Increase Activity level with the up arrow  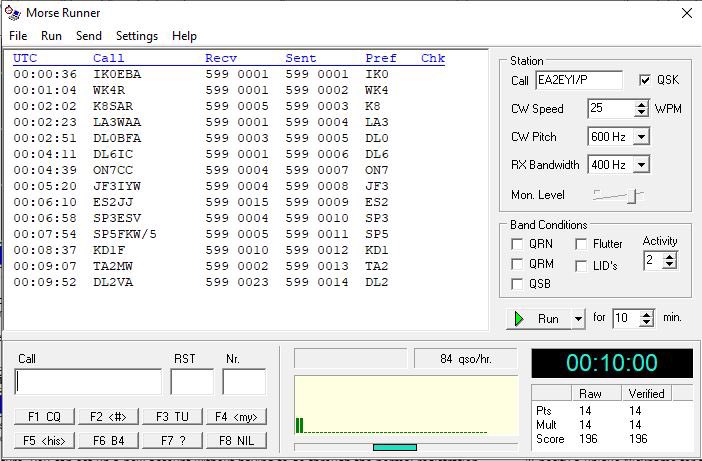[669, 256]
